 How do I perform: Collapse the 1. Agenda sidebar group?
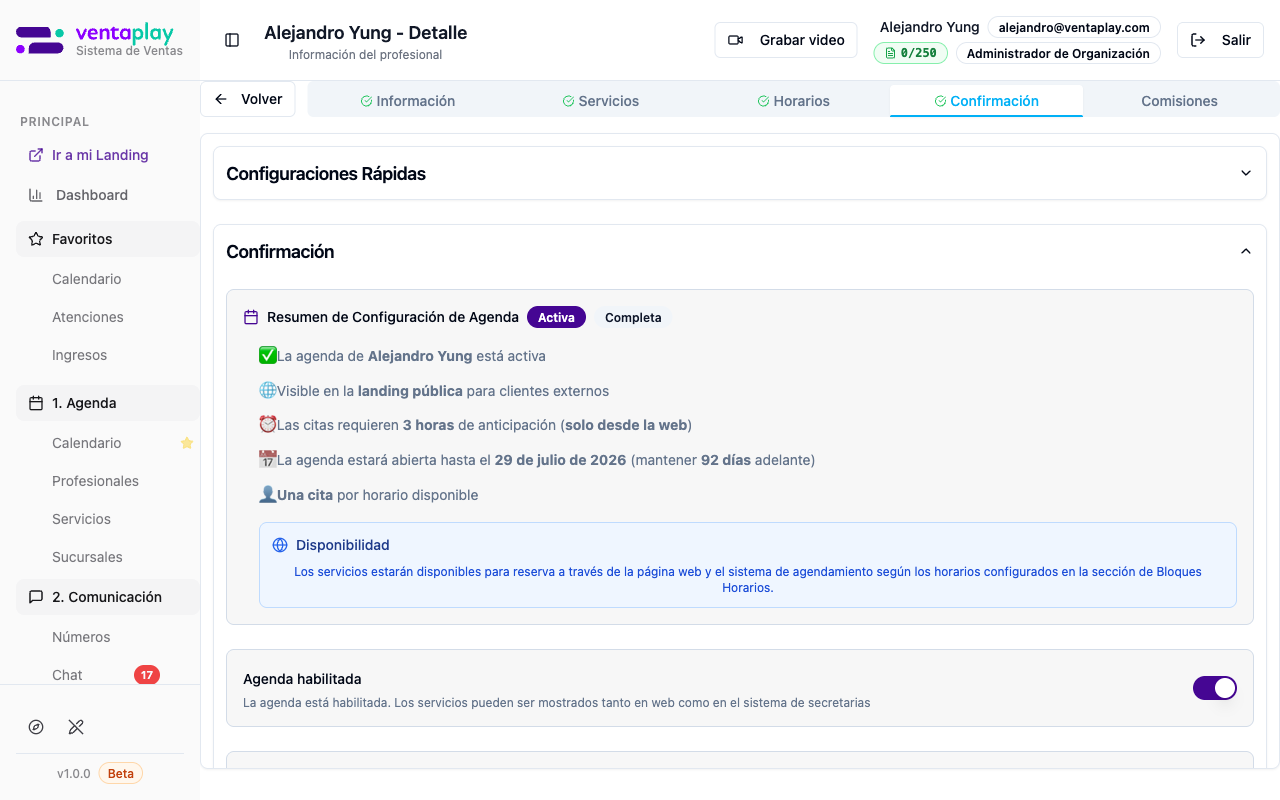[x=107, y=403]
